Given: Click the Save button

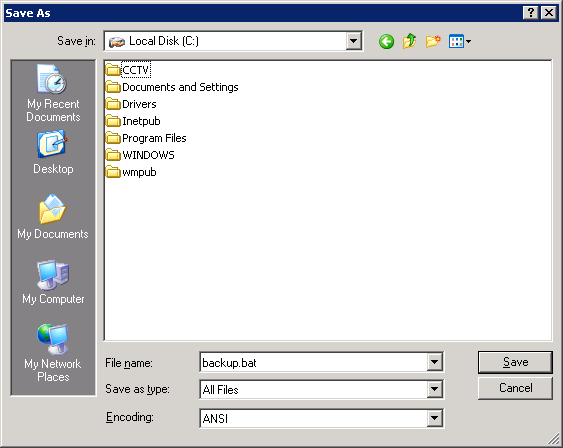Looking at the screenshot, I should pyautogui.click(x=515, y=362).
